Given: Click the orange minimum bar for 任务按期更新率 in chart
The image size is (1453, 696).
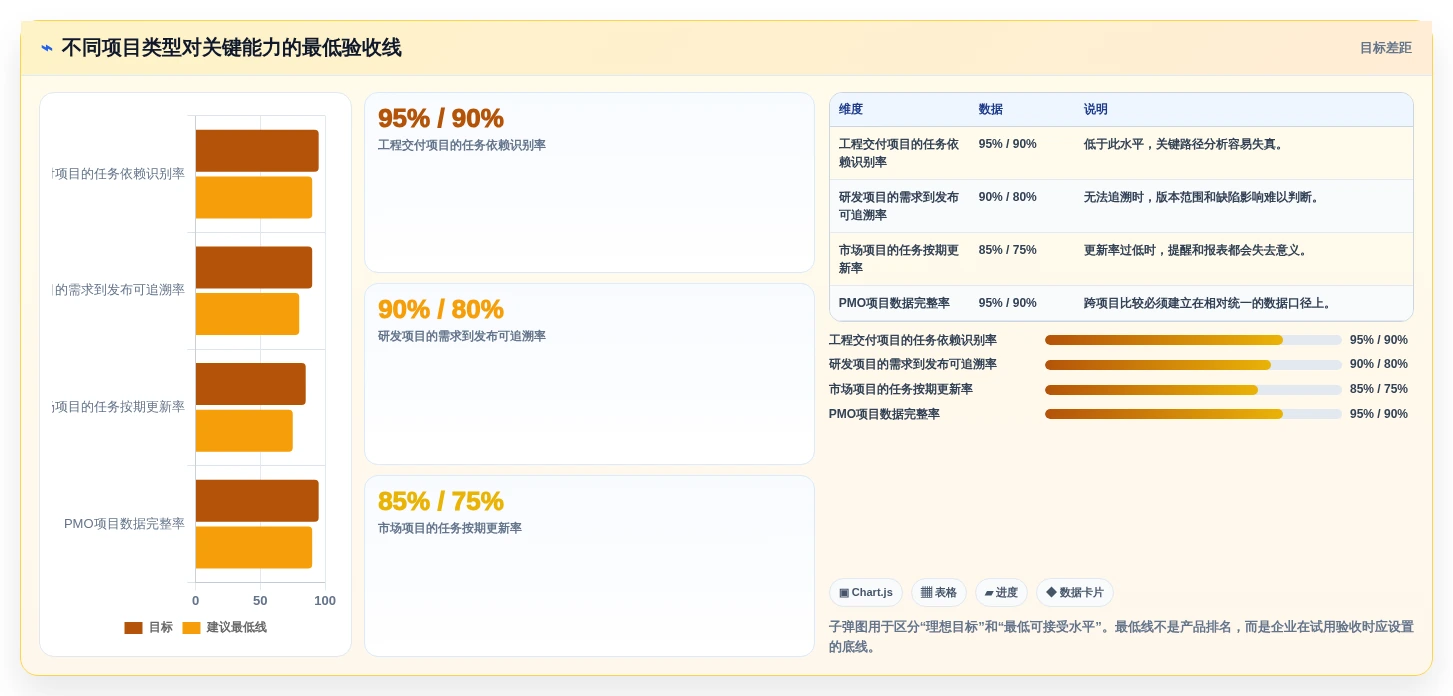Looking at the screenshot, I should [x=244, y=431].
